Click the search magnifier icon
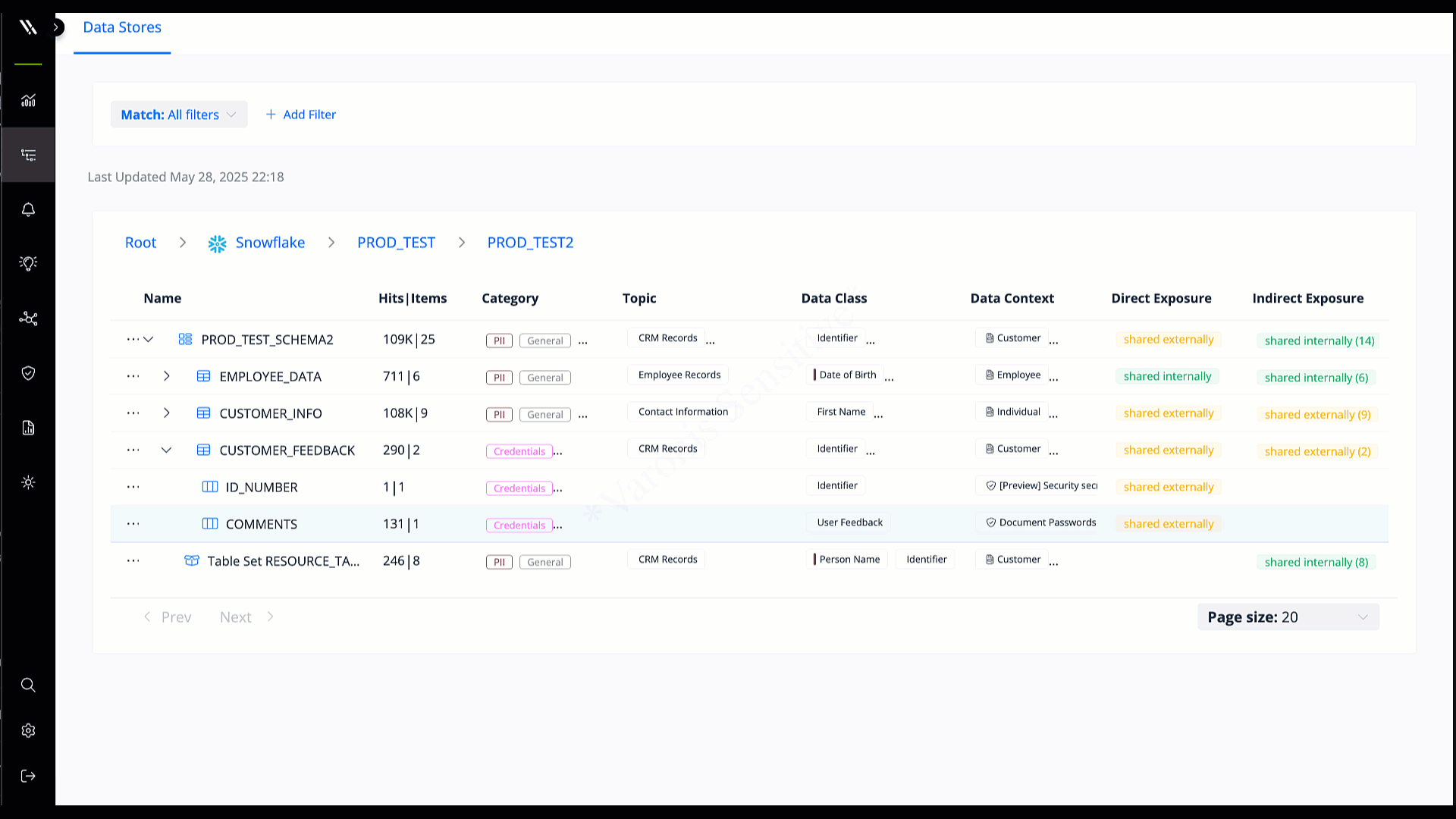Screen dimensions: 1456x819 point(28,685)
